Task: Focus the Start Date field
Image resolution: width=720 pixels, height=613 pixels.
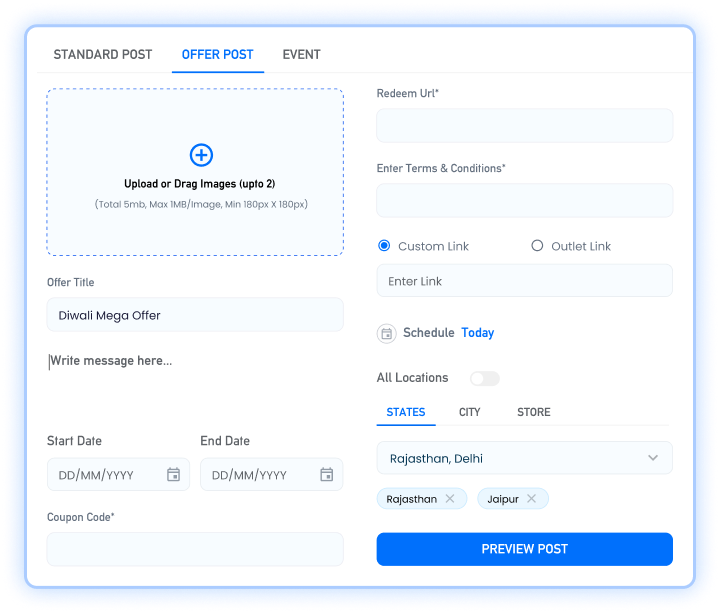Action: pyautogui.click(x=118, y=474)
